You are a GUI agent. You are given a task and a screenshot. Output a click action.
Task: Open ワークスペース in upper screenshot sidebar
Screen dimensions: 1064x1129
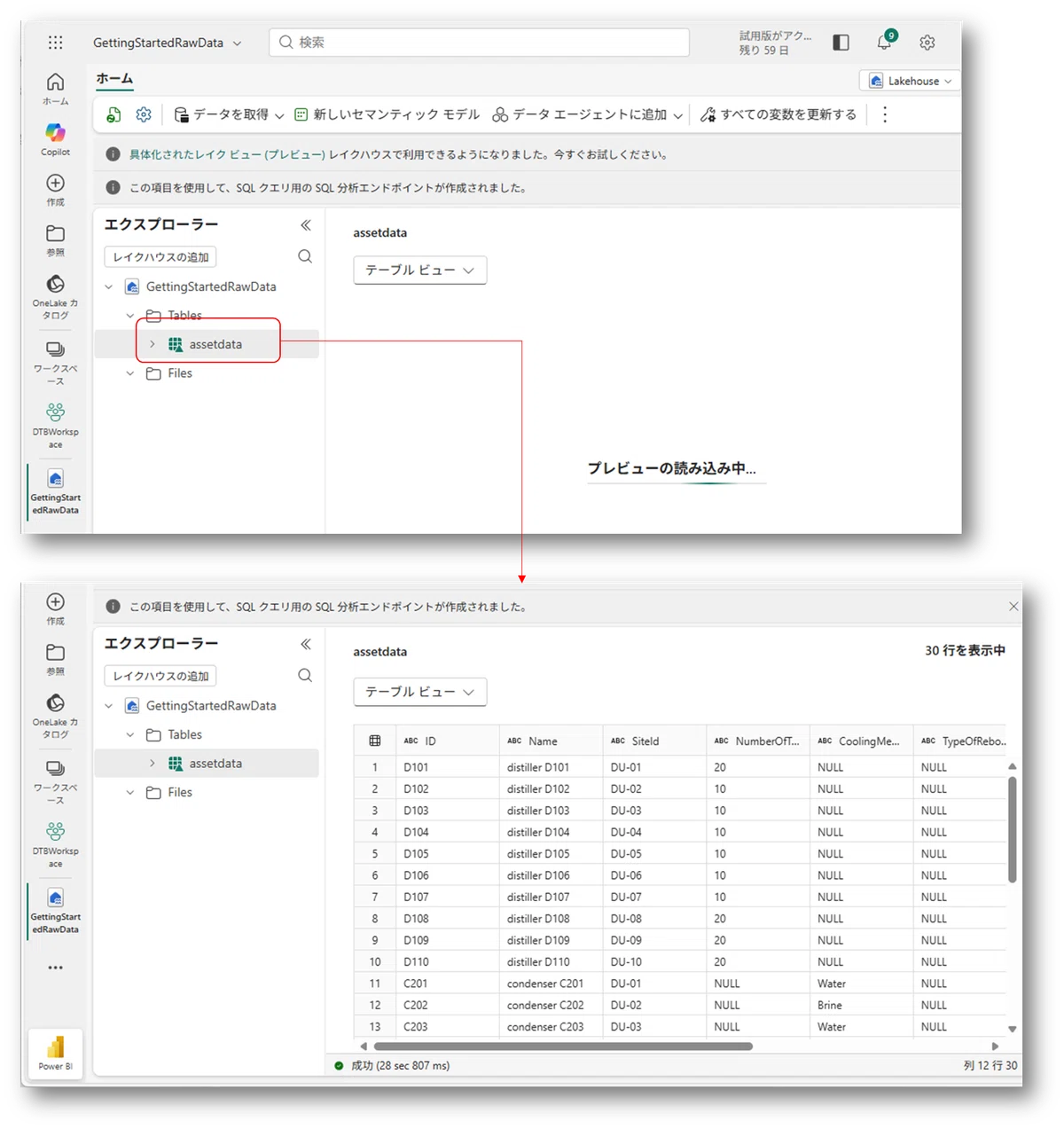click(x=55, y=362)
